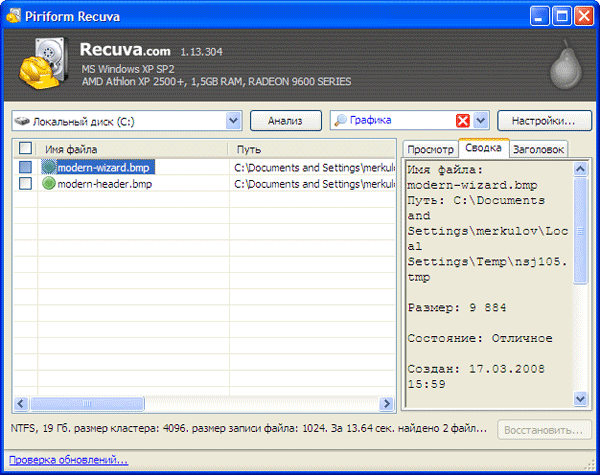Click the Piriform pear logo
The height and width of the screenshot is (475, 600).
(x=566, y=64)
